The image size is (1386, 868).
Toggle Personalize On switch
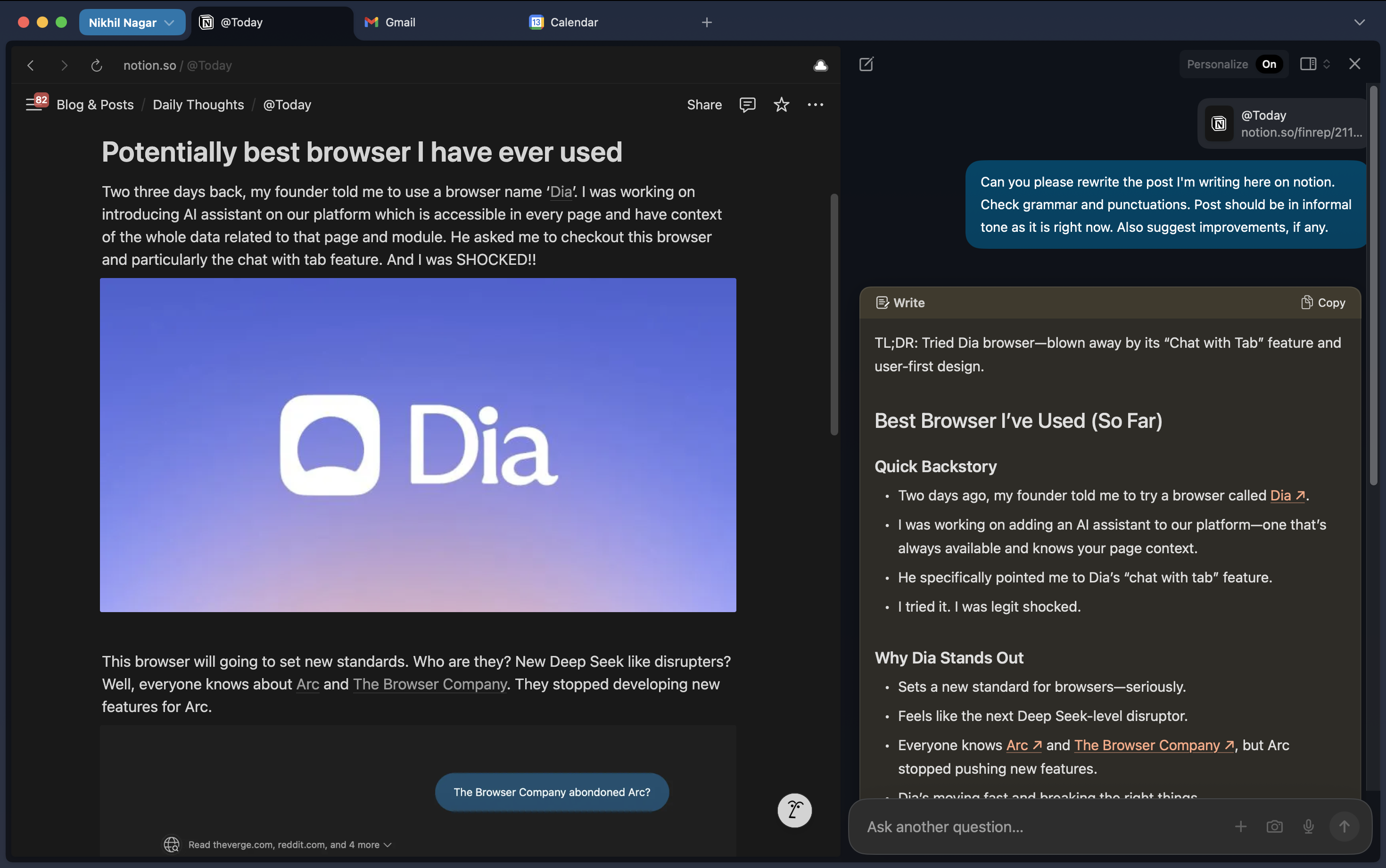click(1269, 64)
